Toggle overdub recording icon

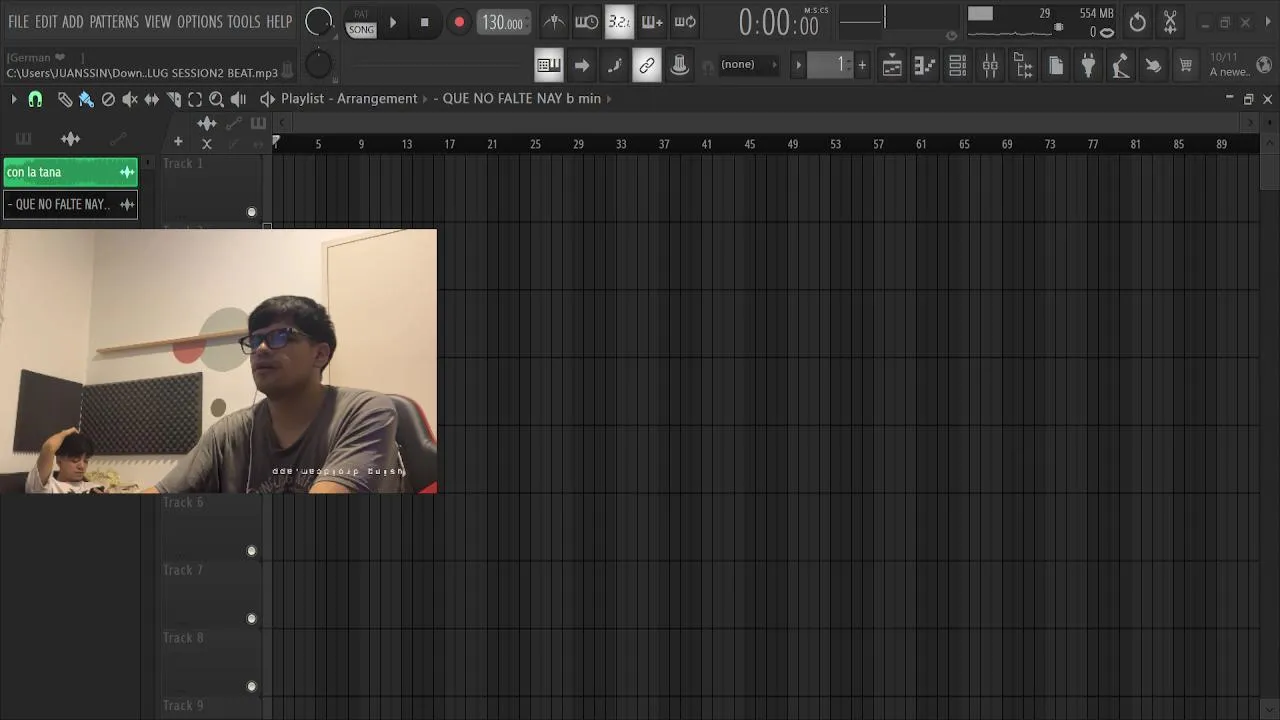pyautogui.click(x=652, y=22)
